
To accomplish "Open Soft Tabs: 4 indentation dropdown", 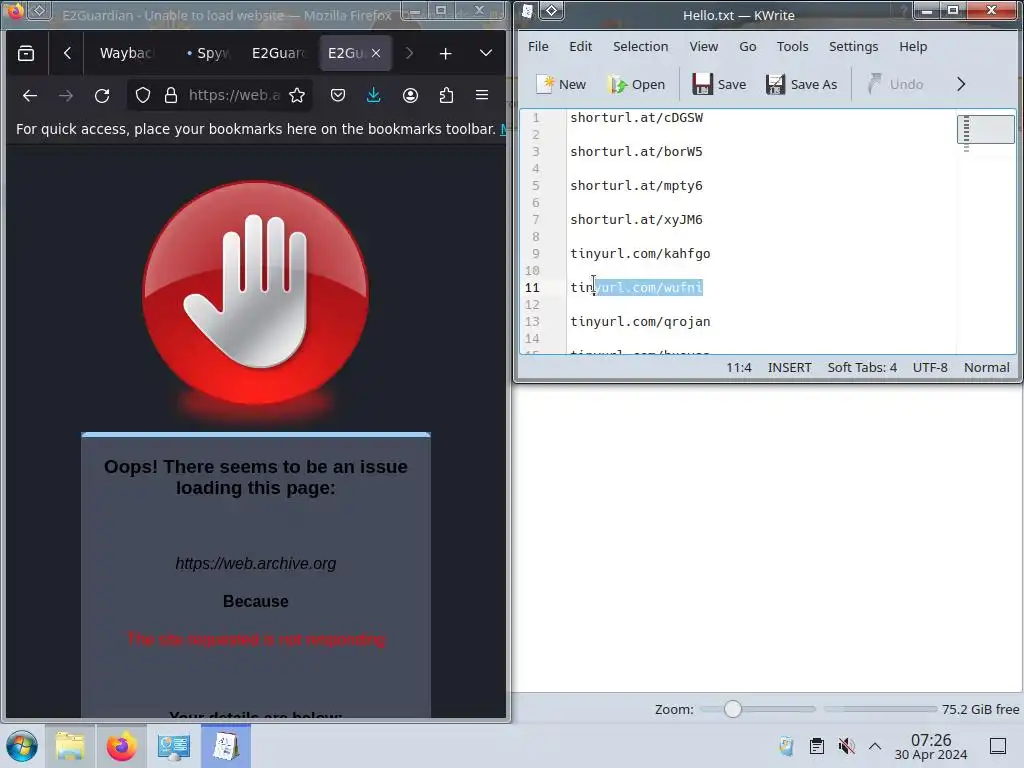I will tap(862, 368).
